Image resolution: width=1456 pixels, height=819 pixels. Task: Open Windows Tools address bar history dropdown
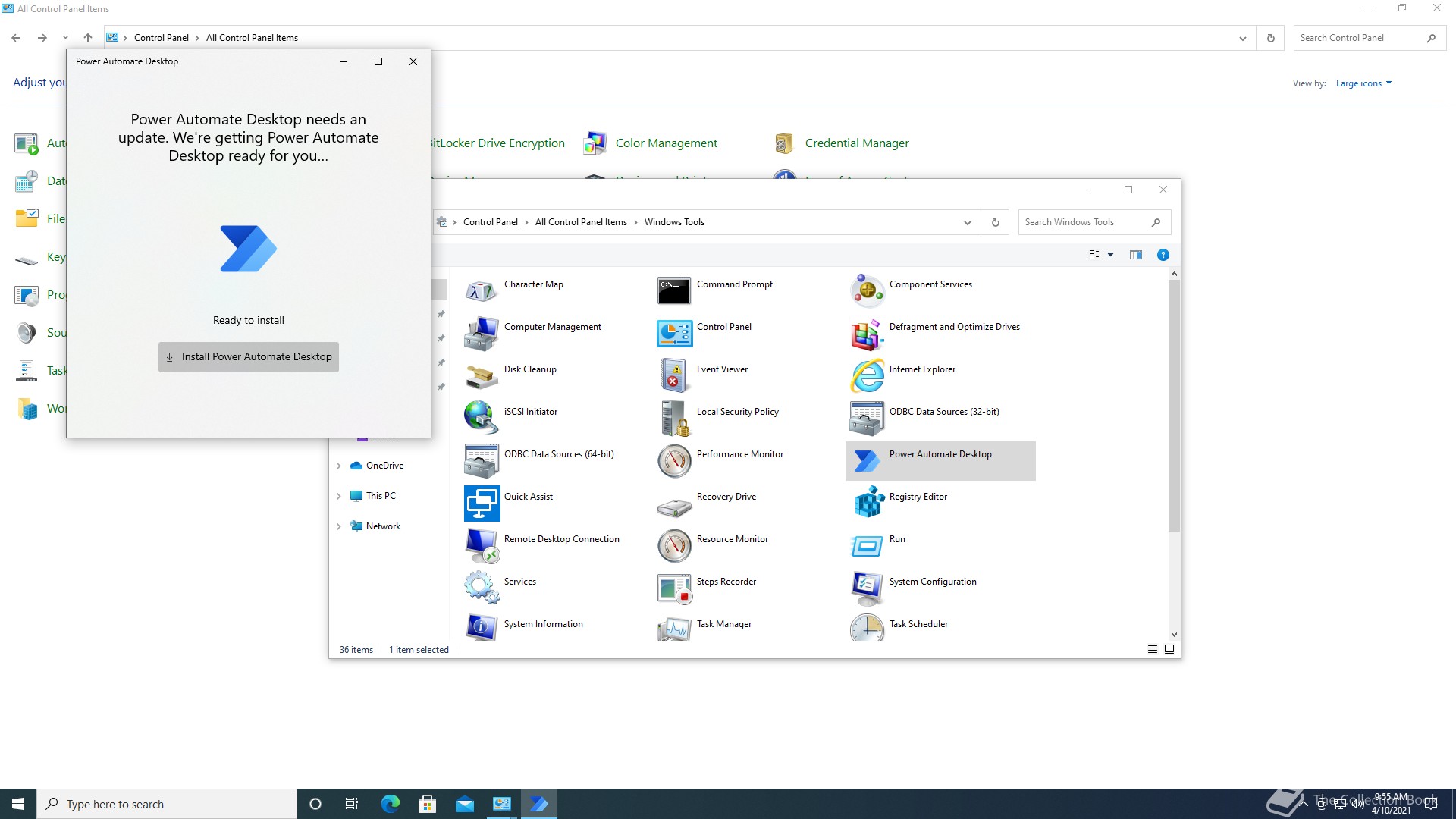[x=967, y=222]
